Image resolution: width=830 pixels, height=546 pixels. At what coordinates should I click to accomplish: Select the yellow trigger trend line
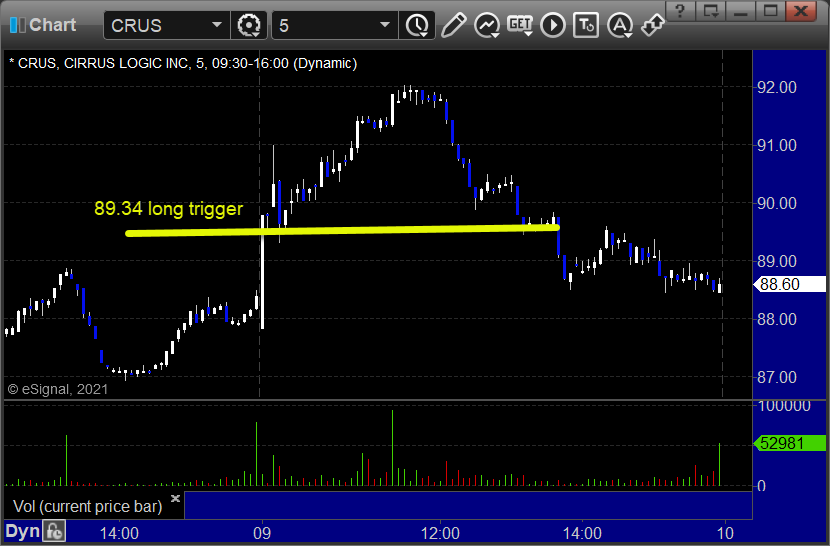pos(342,230)
